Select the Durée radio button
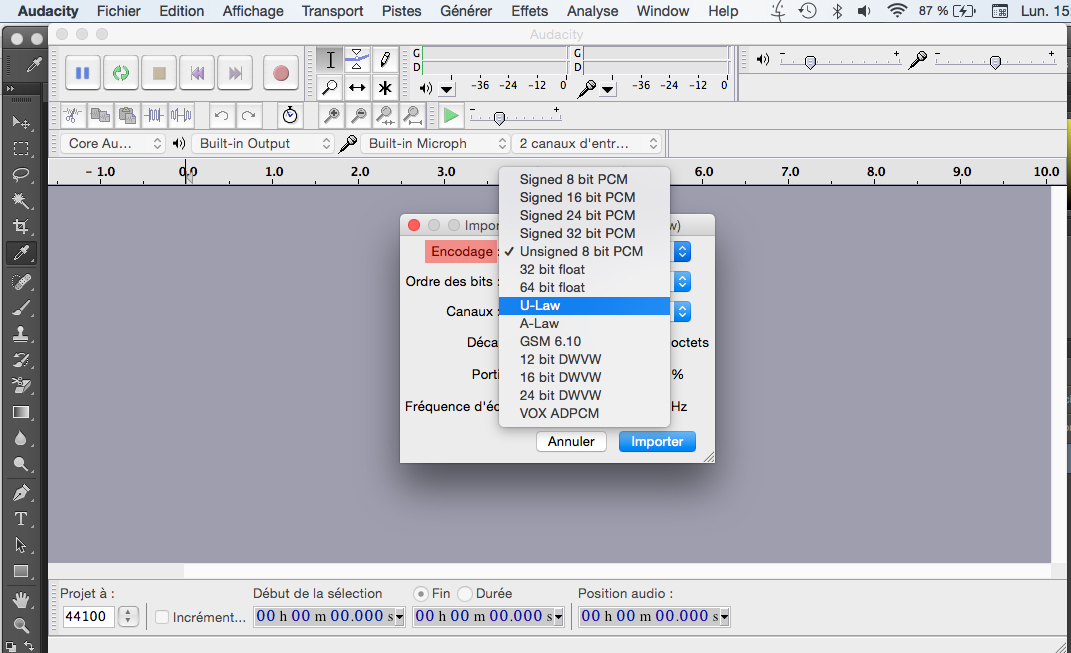The width and height of the screenshot is (1071, 653). pos(465,593)
